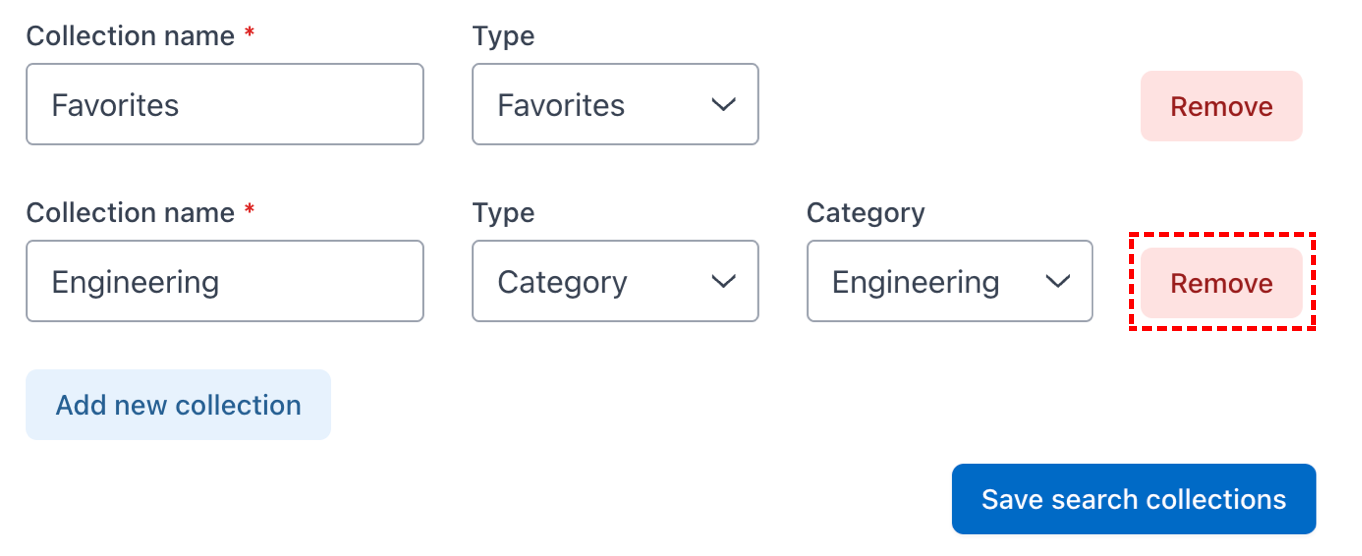Click the Category label above the Engineering dropdown
This screenshot has height=556, width=1362.
[866, 214]
